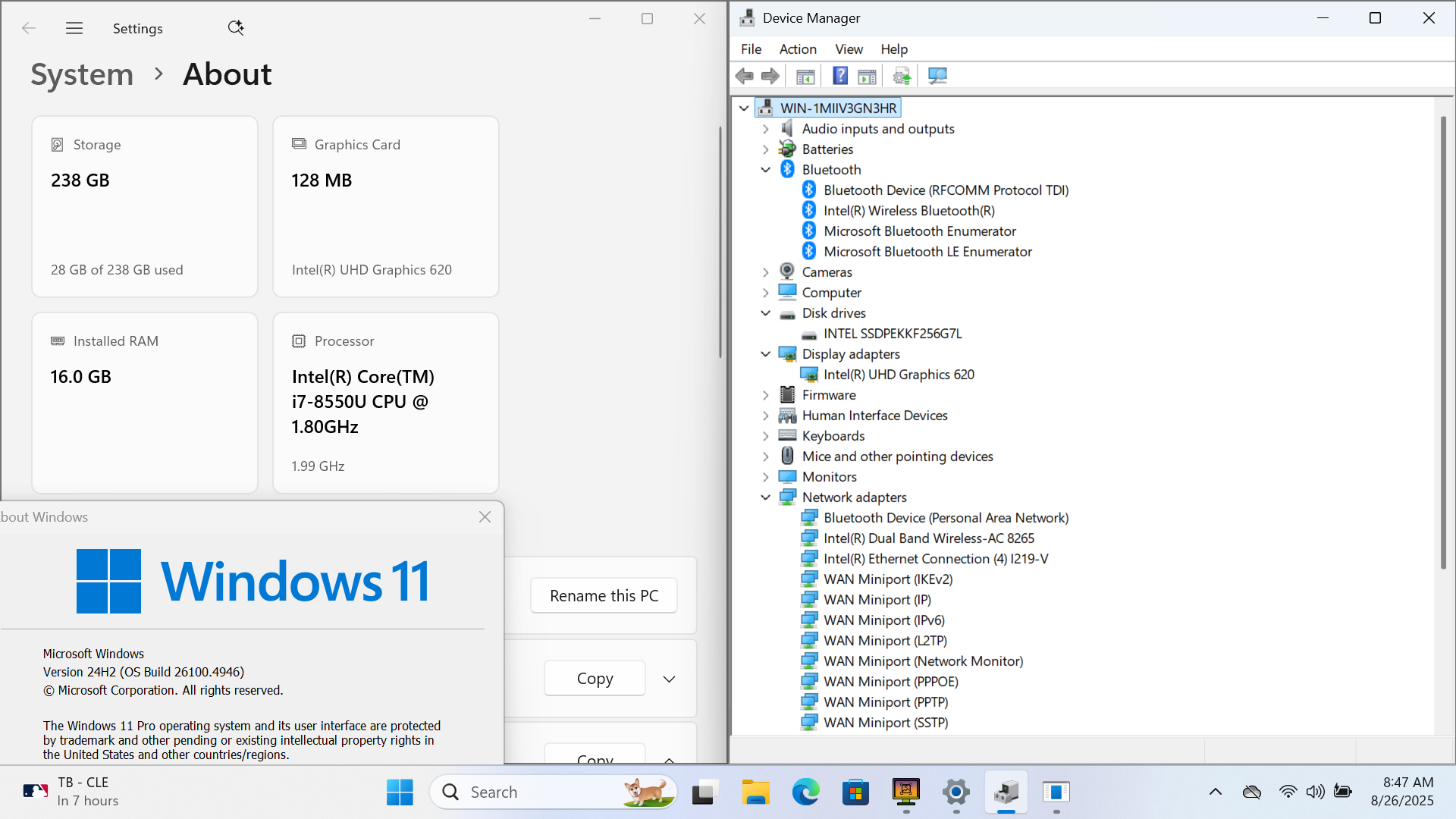Click the volume speaker tray icon
The height and width of the screenshot is (819, 1456).
coord(1315,792)
